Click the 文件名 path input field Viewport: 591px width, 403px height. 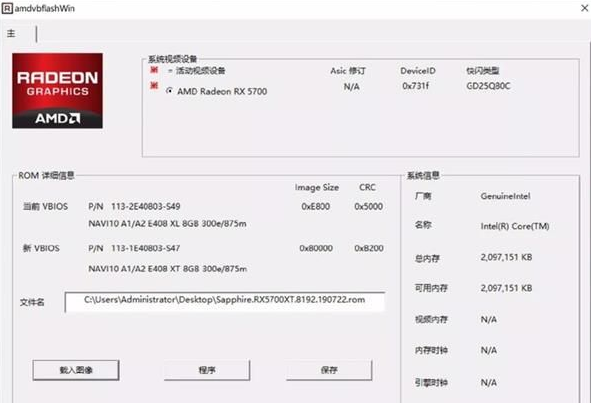pyautogui.click(x=225, y=302)
